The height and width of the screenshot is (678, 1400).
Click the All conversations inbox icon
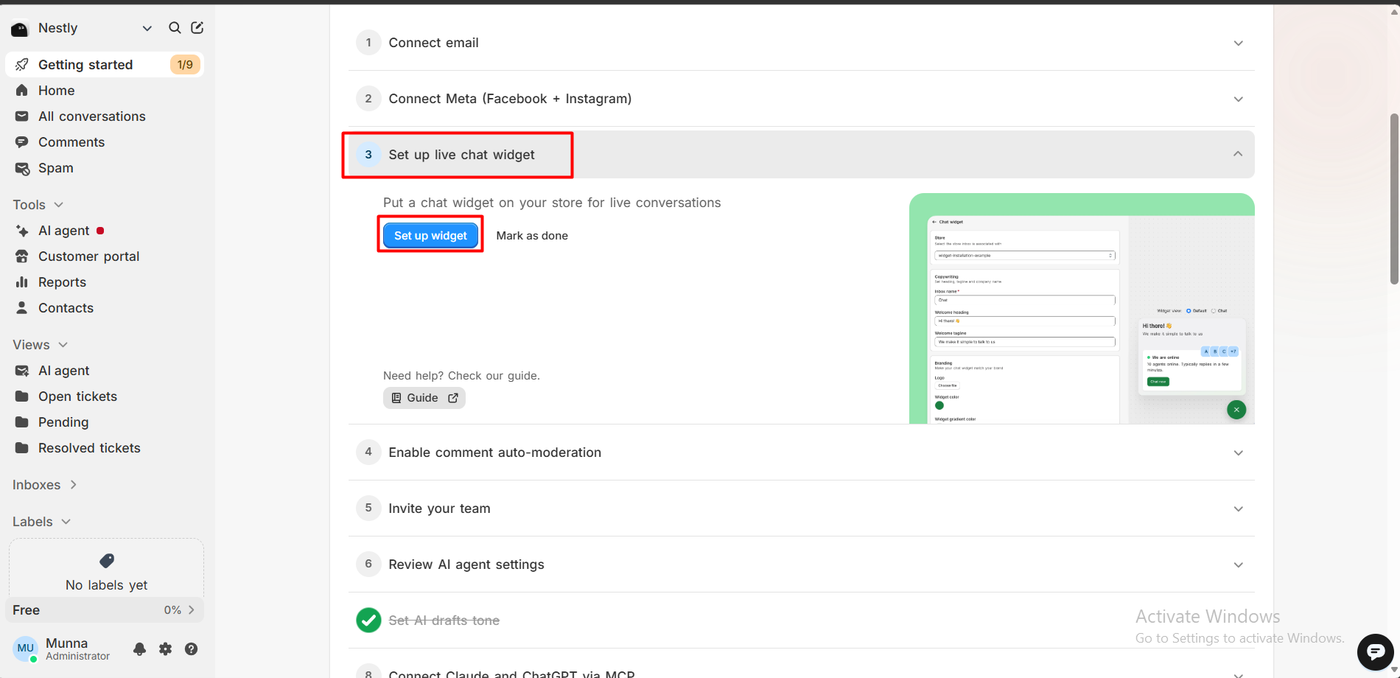22,116
